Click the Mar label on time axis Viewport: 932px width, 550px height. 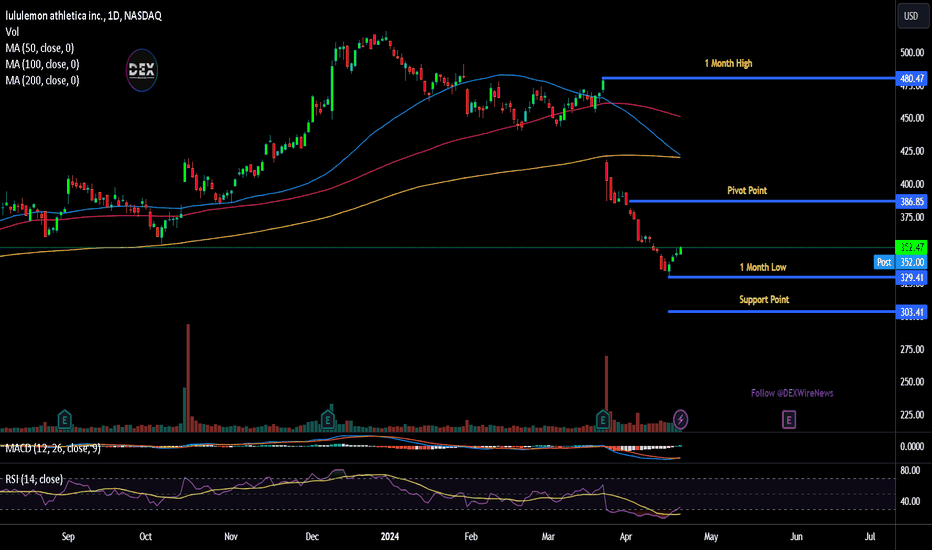coord(548,536)
